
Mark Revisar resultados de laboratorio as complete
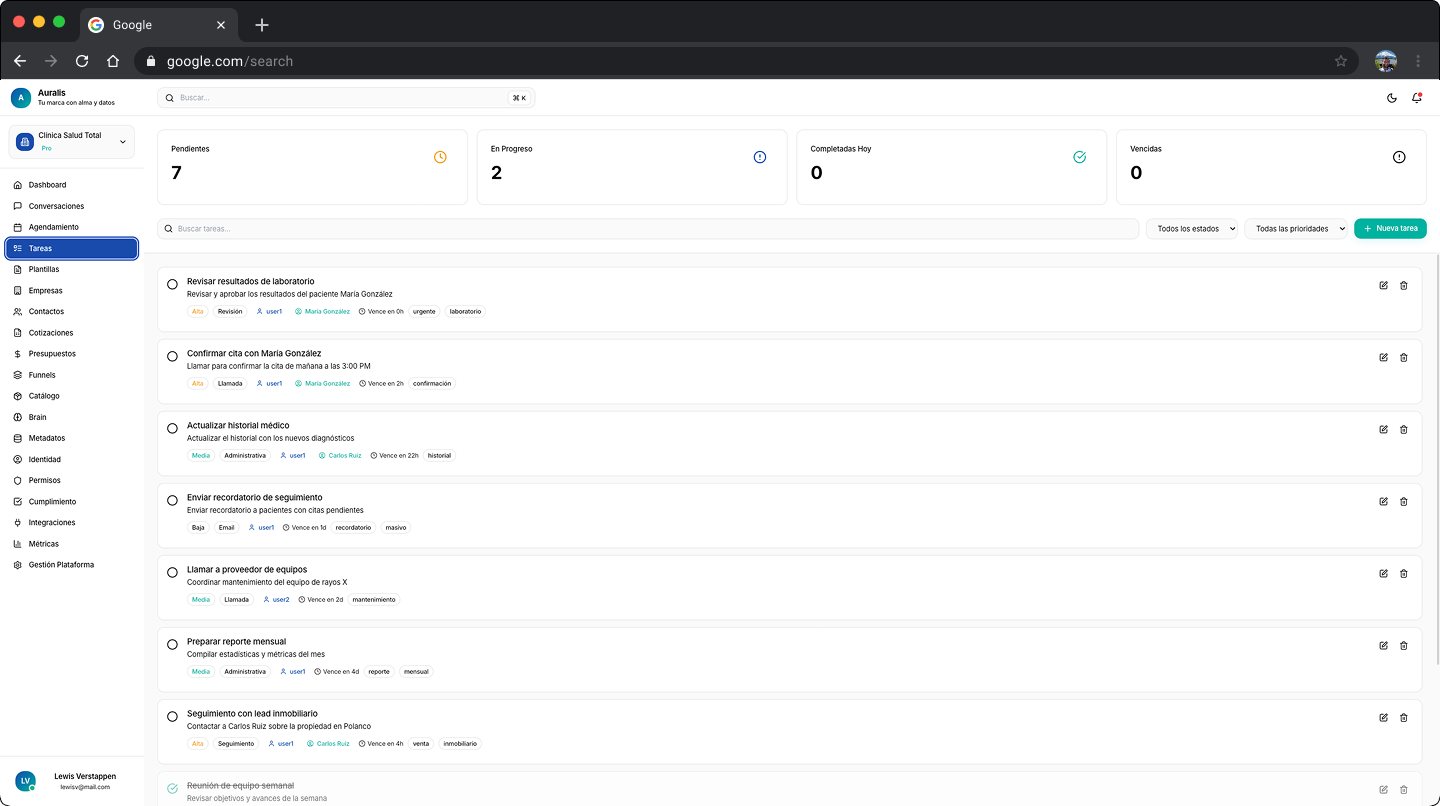click(172, 285)
